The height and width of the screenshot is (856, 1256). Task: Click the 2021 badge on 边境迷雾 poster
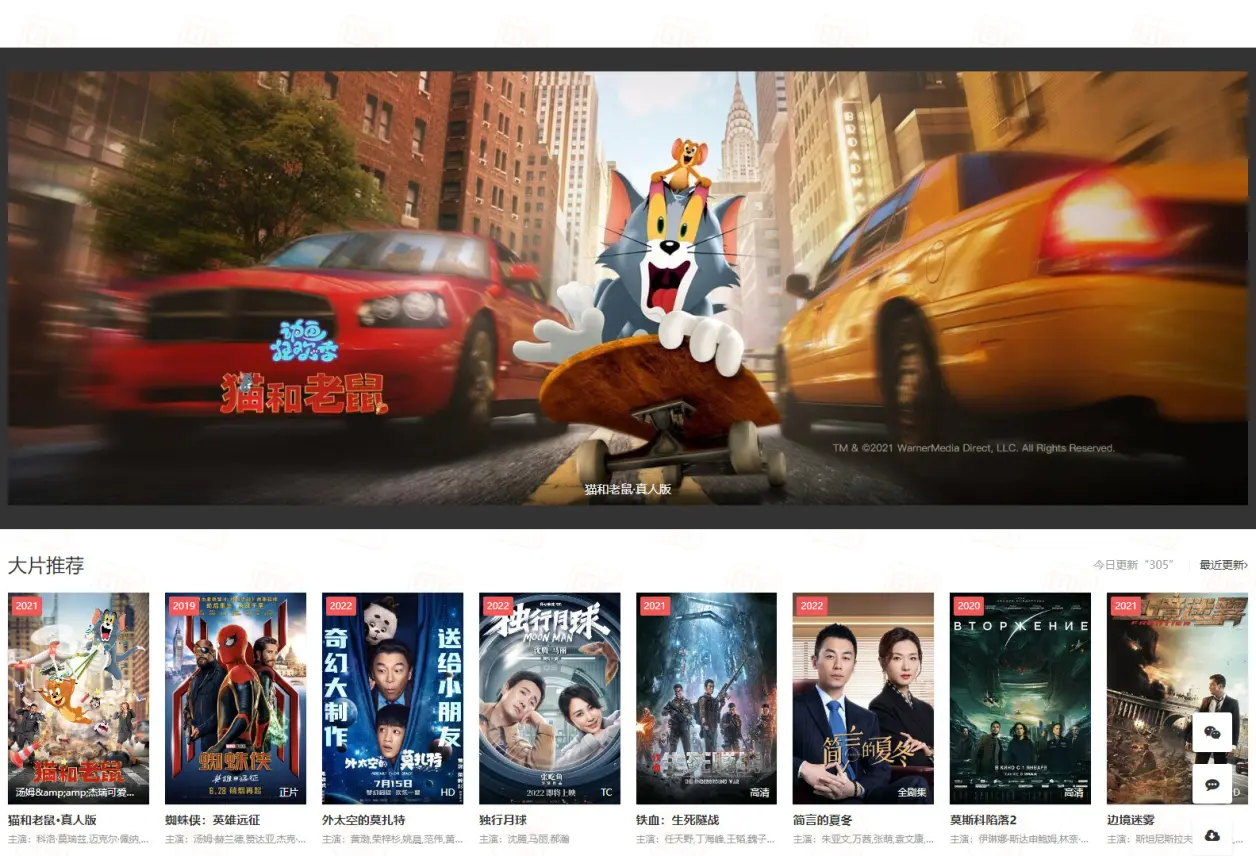point(1126,606)
